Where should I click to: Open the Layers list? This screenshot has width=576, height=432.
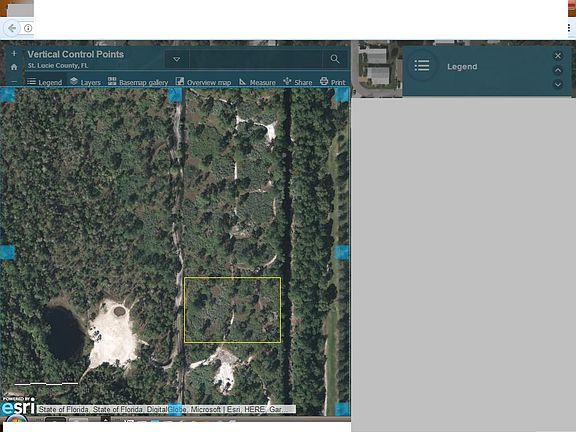[x=85, y=82]
